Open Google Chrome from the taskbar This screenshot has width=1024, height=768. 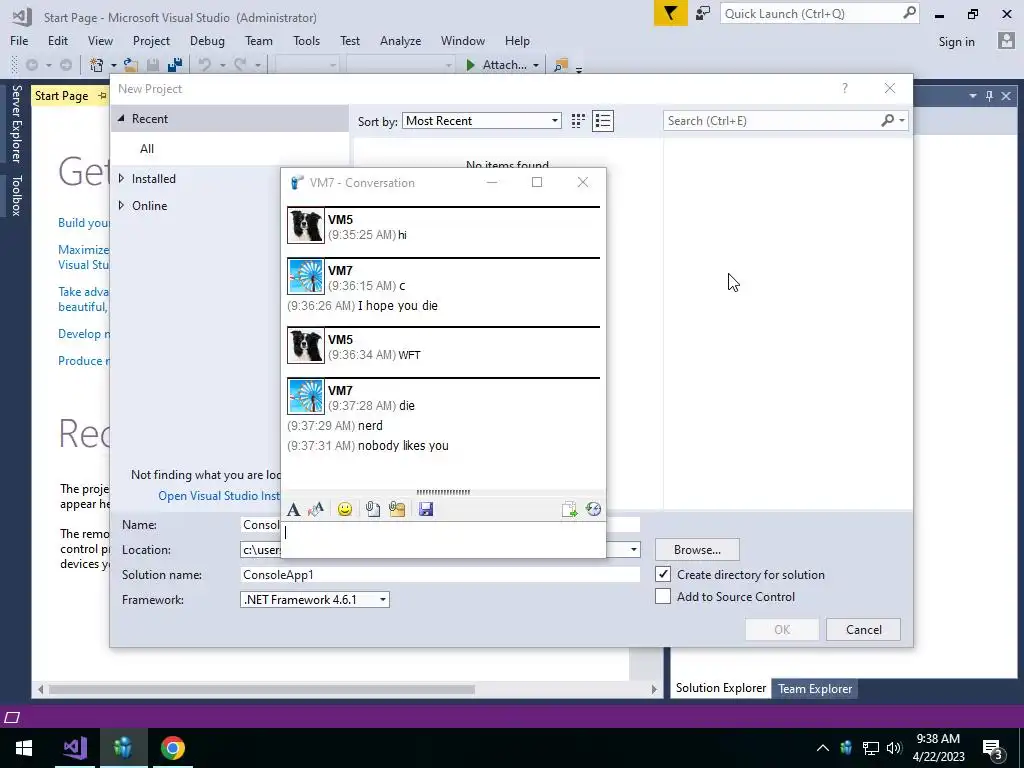pyautogui.click(x=172, y=748)
